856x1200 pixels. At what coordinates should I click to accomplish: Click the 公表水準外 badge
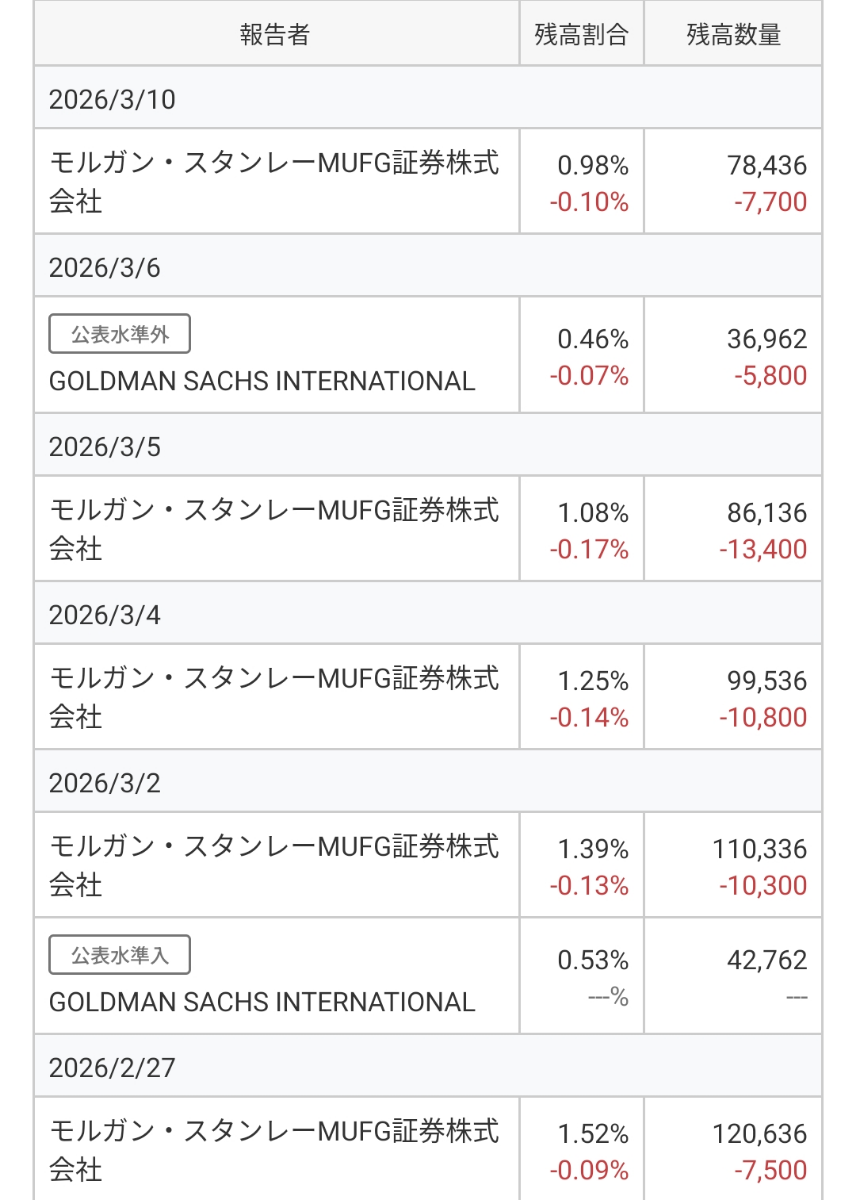click(119, 335)
